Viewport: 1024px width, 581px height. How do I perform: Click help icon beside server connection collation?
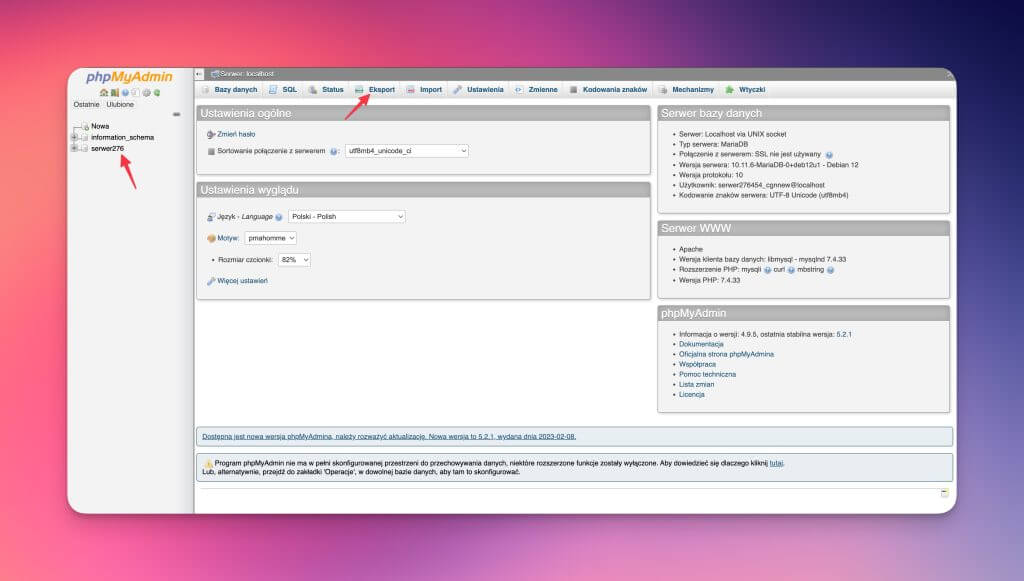(334, 151)
